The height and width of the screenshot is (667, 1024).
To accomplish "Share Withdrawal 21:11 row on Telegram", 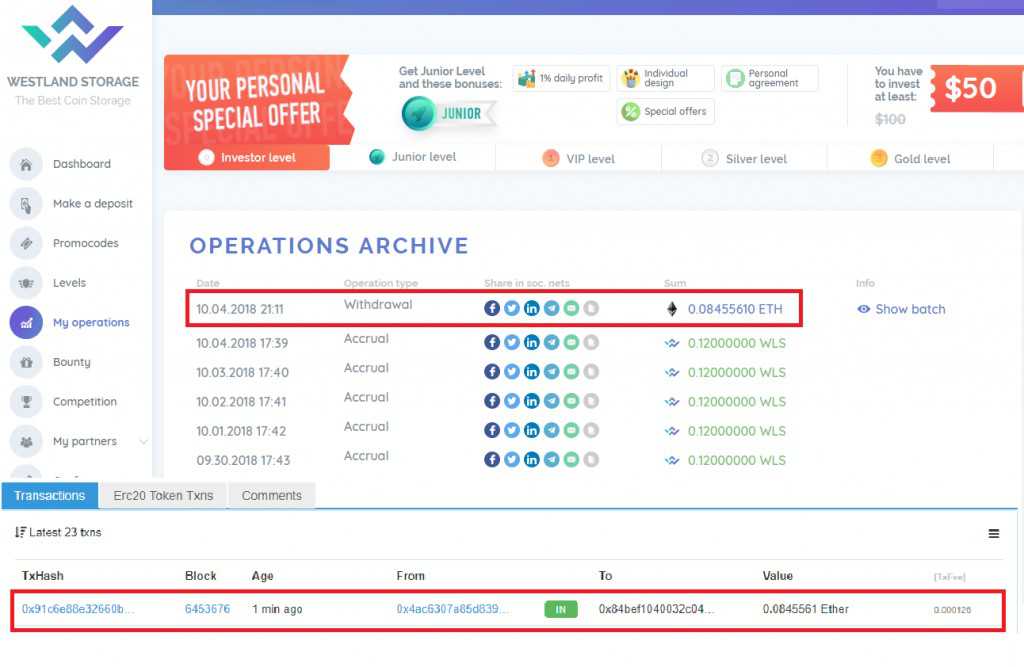I will click(x=551, y=308).
